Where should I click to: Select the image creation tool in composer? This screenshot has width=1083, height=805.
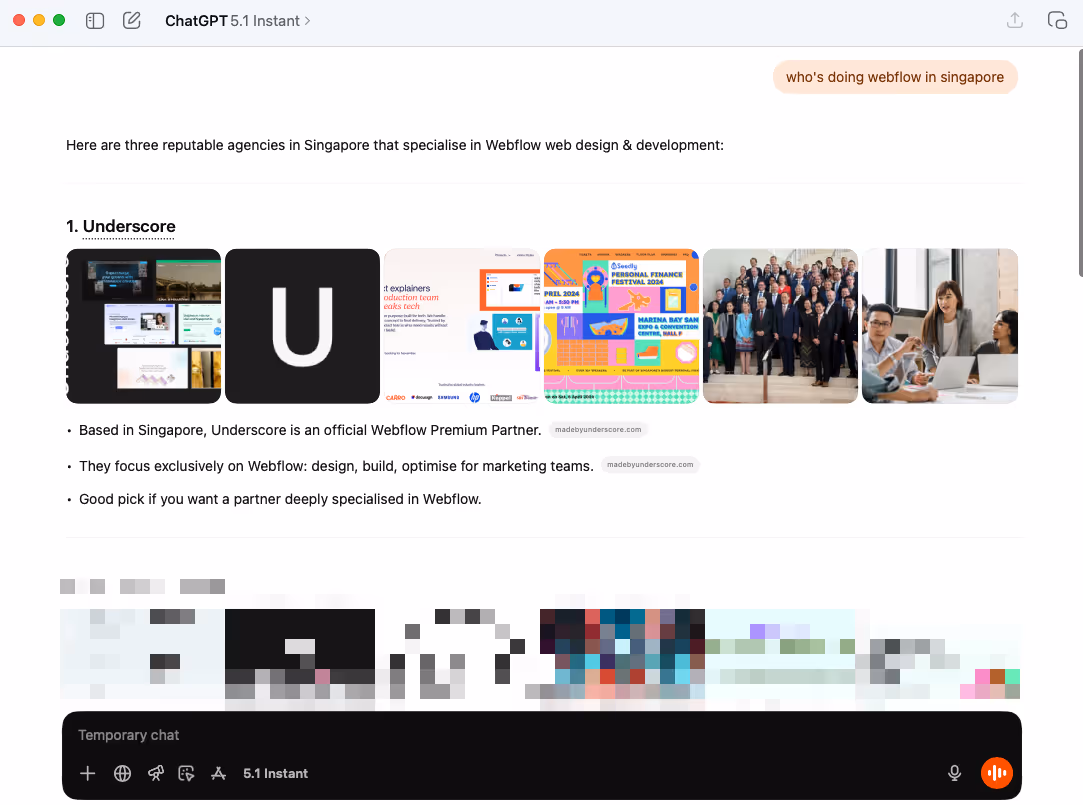coord(186,773)
